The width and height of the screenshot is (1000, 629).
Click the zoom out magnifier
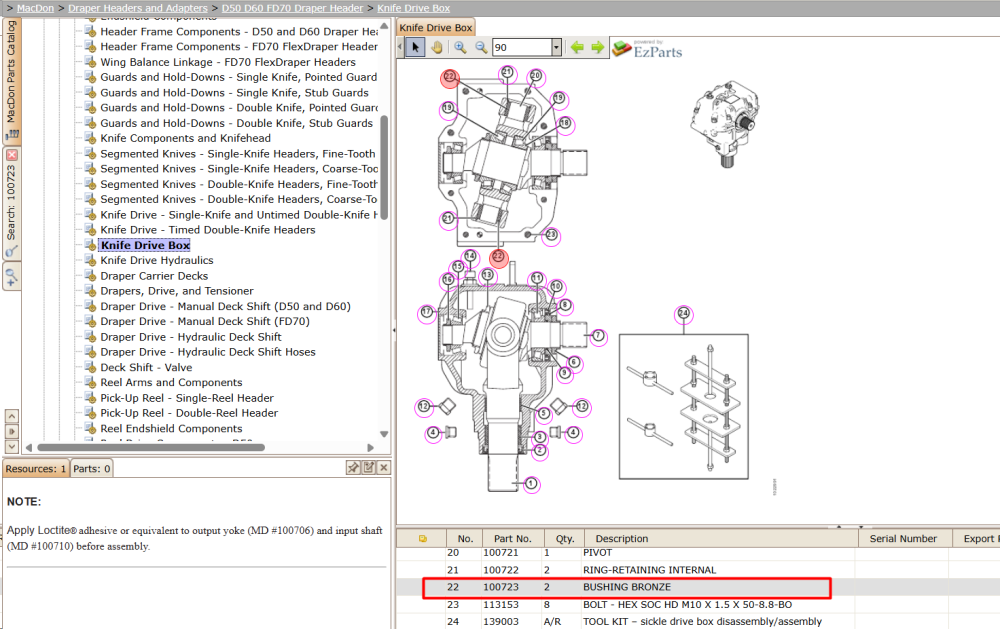[481, 47]
